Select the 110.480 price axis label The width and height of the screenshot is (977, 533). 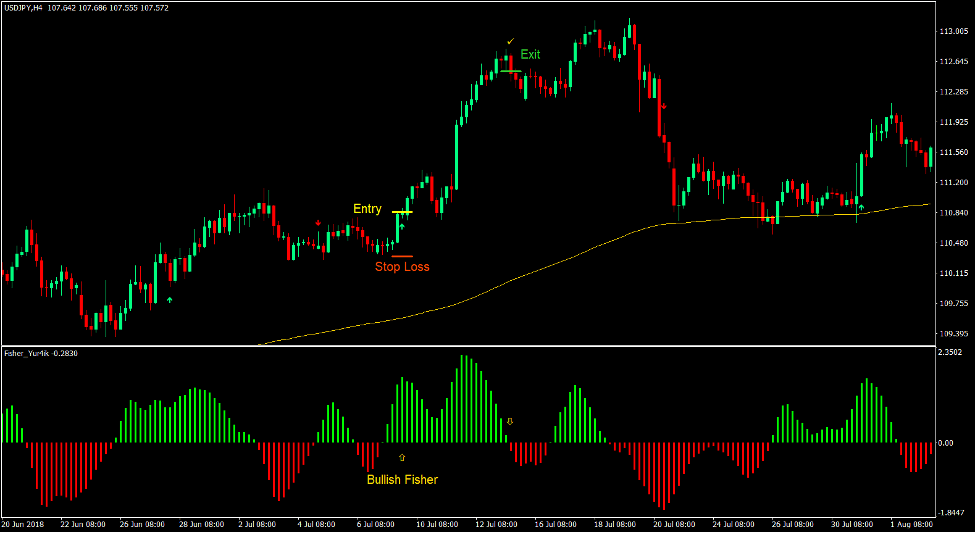953,243
